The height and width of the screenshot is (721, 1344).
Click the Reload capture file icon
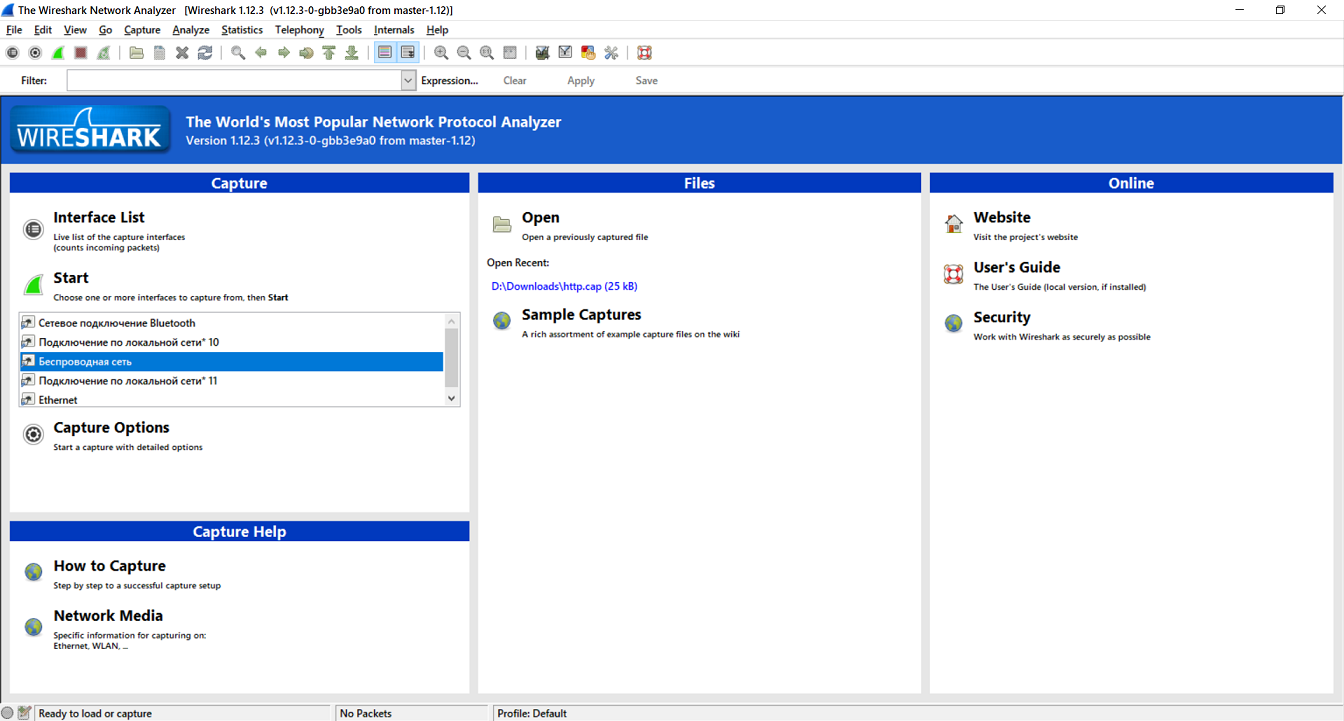pos(205,53)
